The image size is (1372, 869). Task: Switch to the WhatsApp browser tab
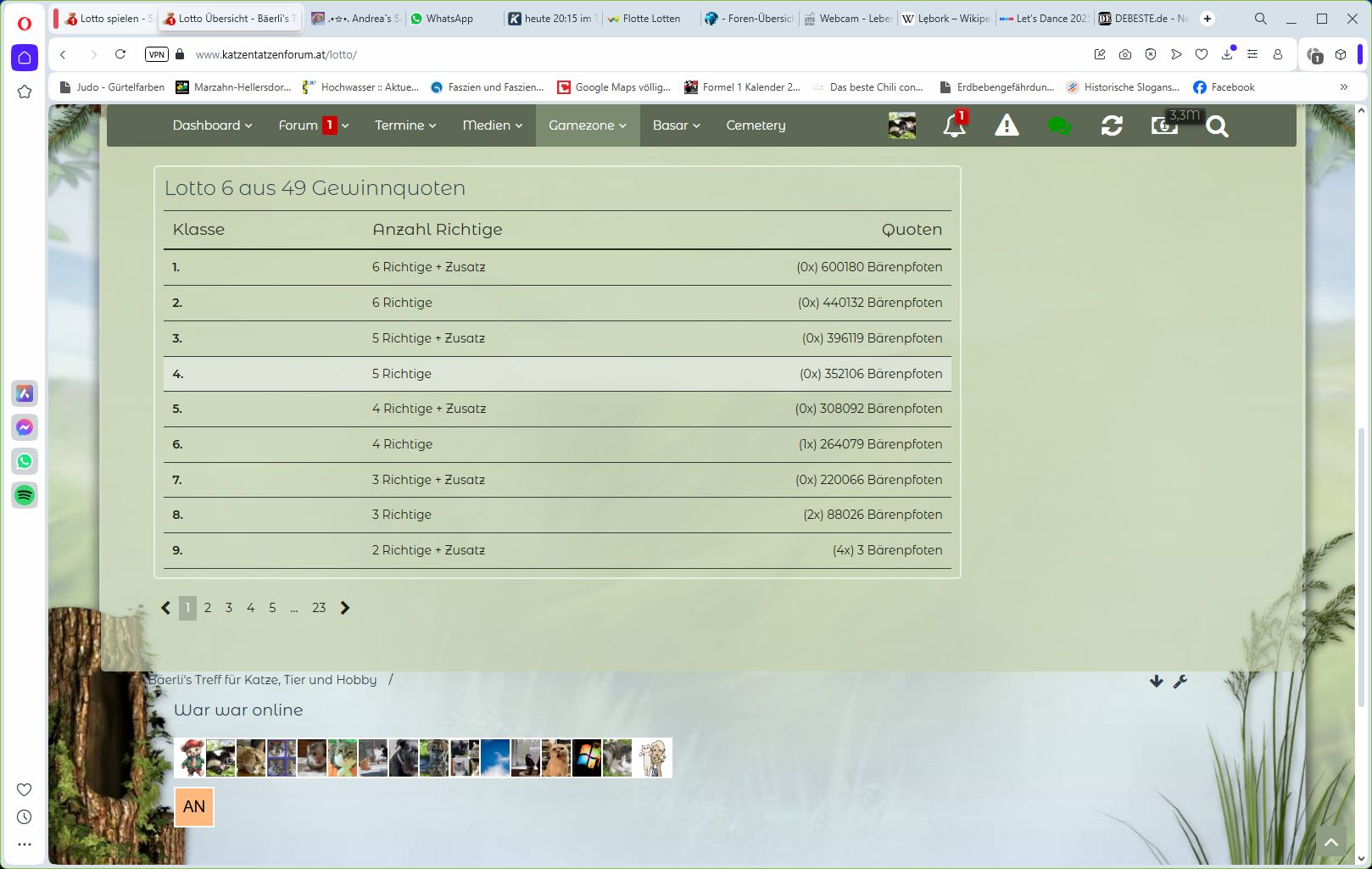tap(449, 19)
